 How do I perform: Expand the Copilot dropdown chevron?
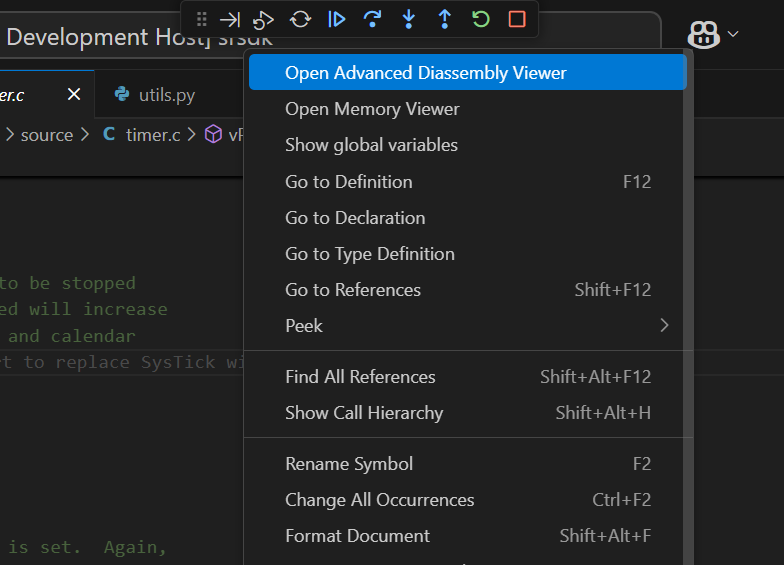(734, 34)
